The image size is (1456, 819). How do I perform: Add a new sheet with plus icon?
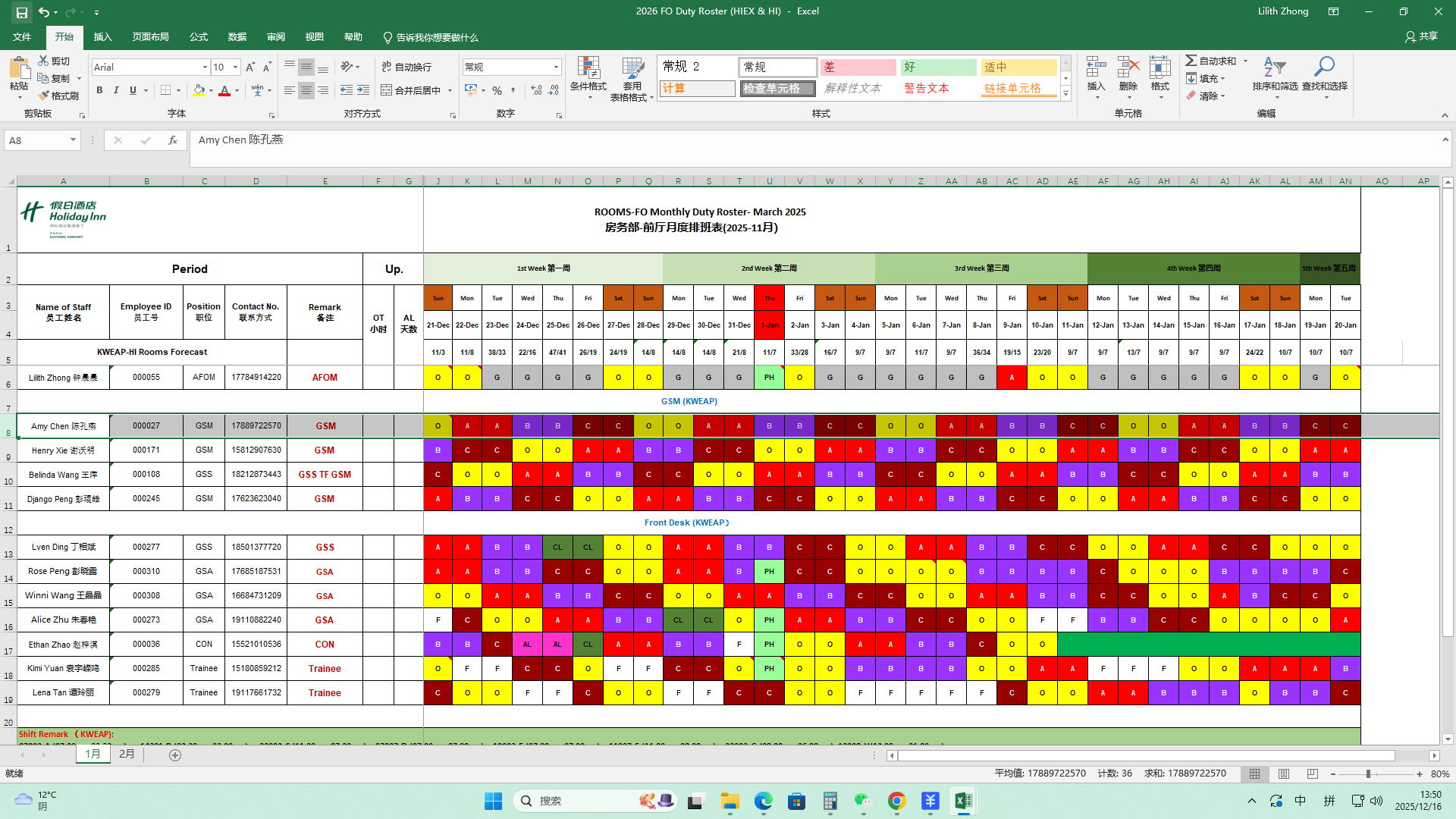click(175, 755)
